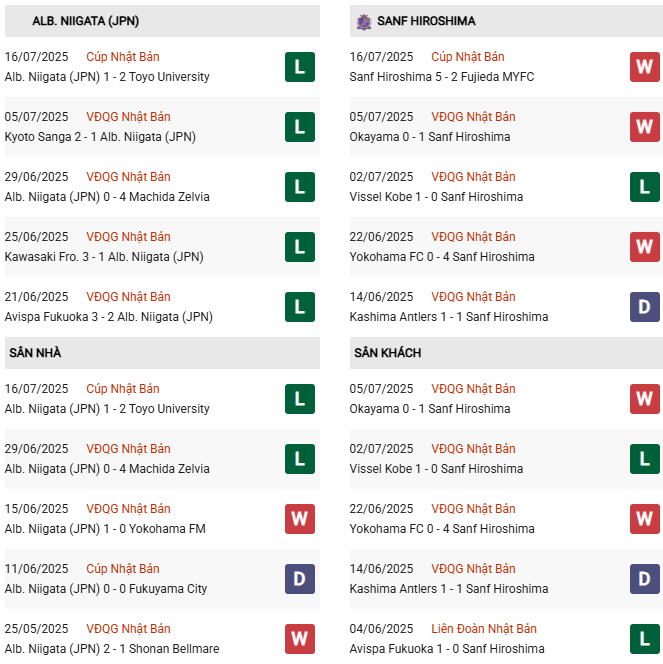Open Liên Đoàn Nhật Bản competition link
Screen dimensions: 663x664
tap(484, 629)
